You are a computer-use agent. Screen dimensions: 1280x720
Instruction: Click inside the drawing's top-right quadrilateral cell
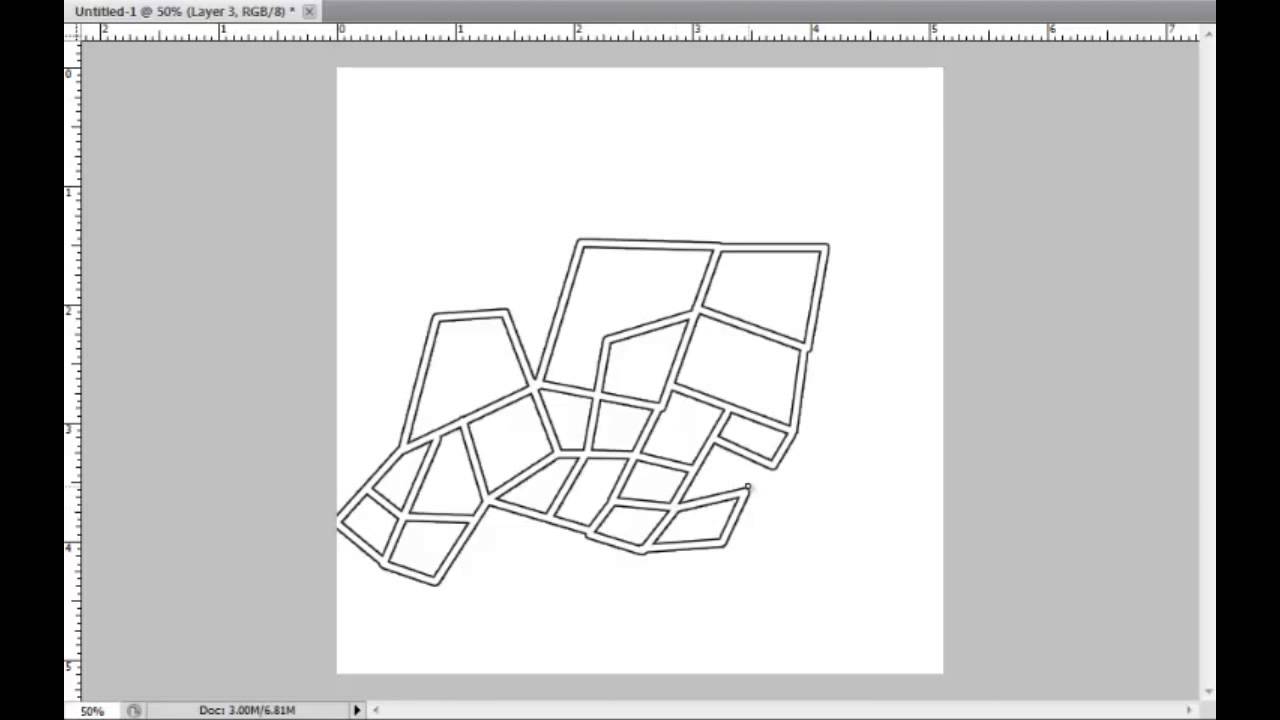tap(765, 292)
